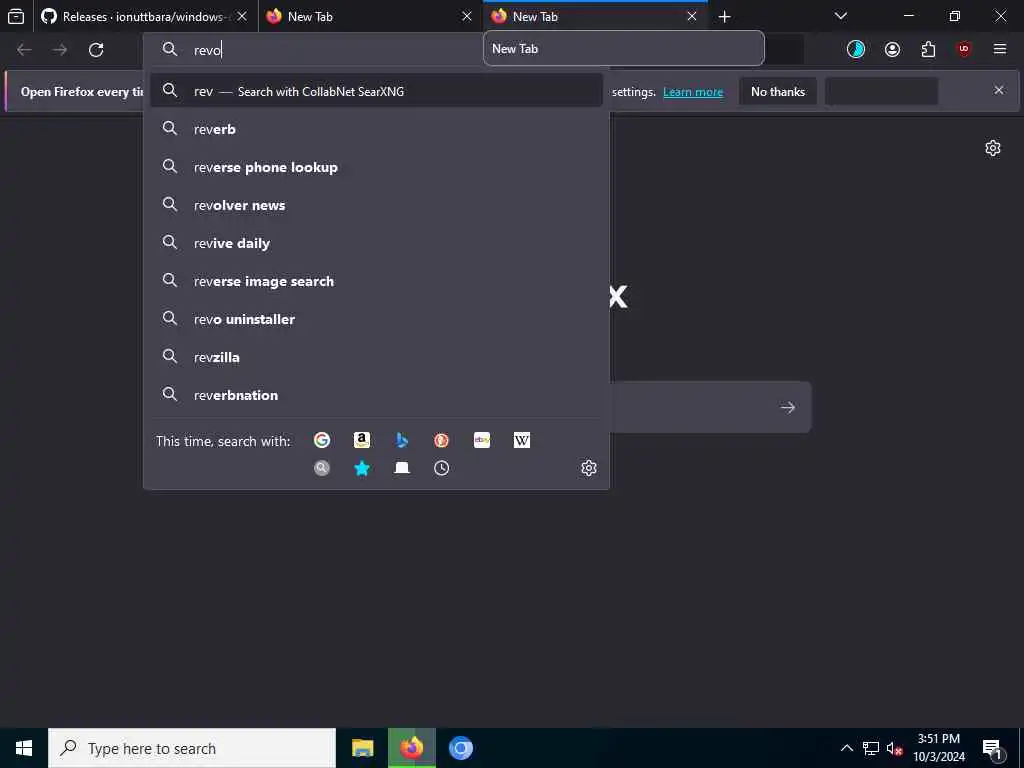Submit the new tab page search arrow

(x=788, y=408)
